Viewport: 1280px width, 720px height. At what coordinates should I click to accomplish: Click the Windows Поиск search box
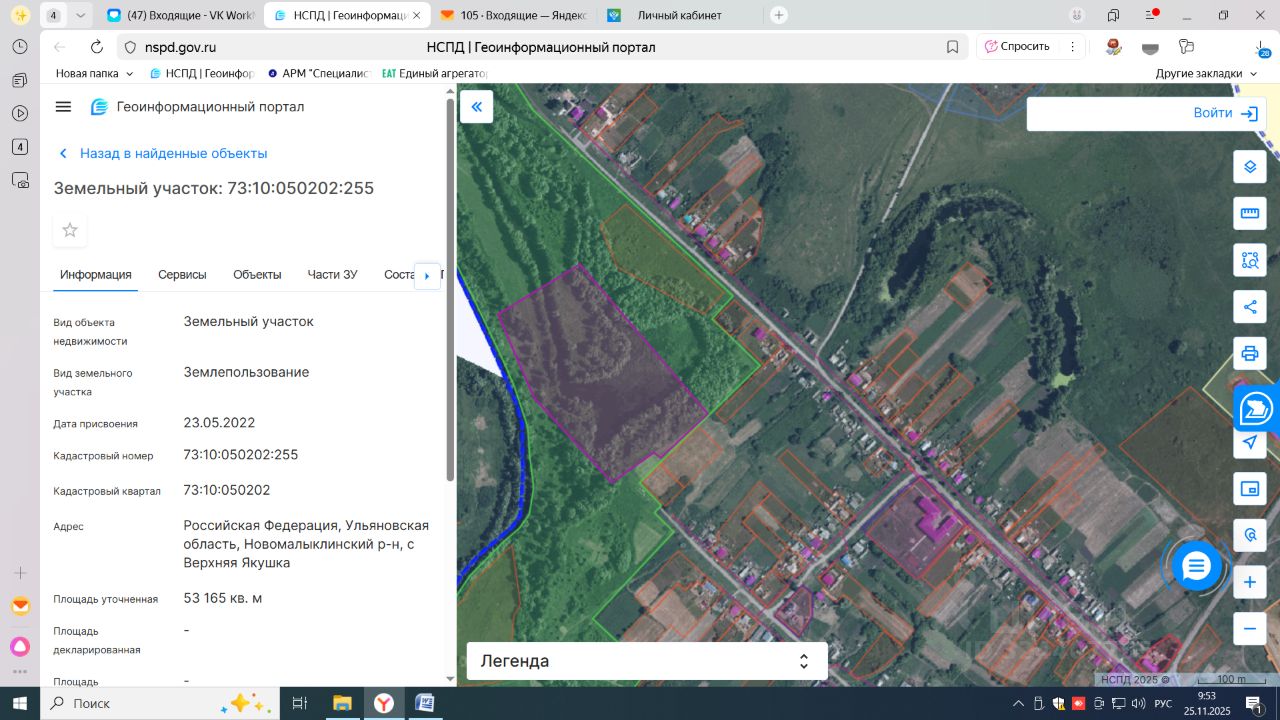[x=160, y=703]
